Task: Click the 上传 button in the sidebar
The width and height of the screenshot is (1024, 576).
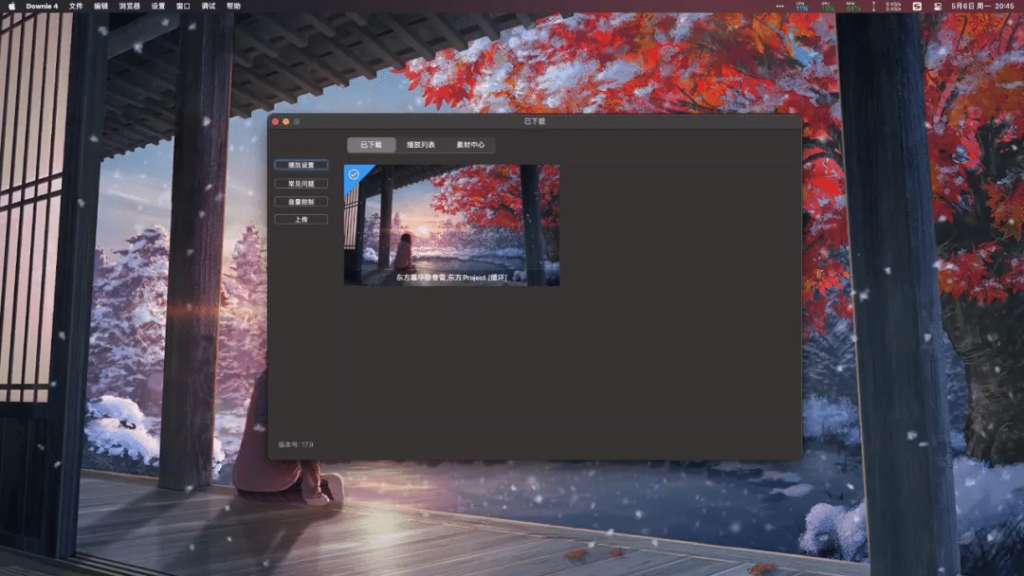Action: tap(300, 218)
